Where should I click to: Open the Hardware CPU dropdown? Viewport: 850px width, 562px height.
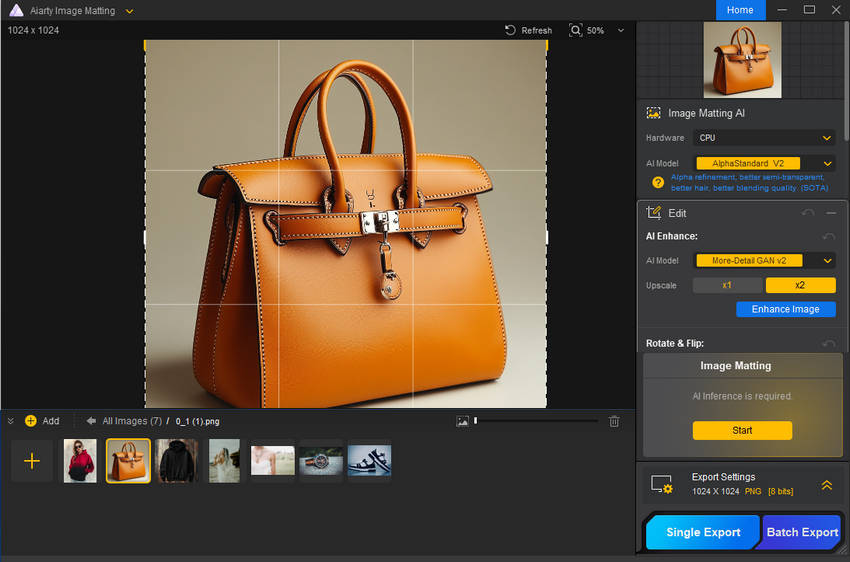tap(764, 138)
